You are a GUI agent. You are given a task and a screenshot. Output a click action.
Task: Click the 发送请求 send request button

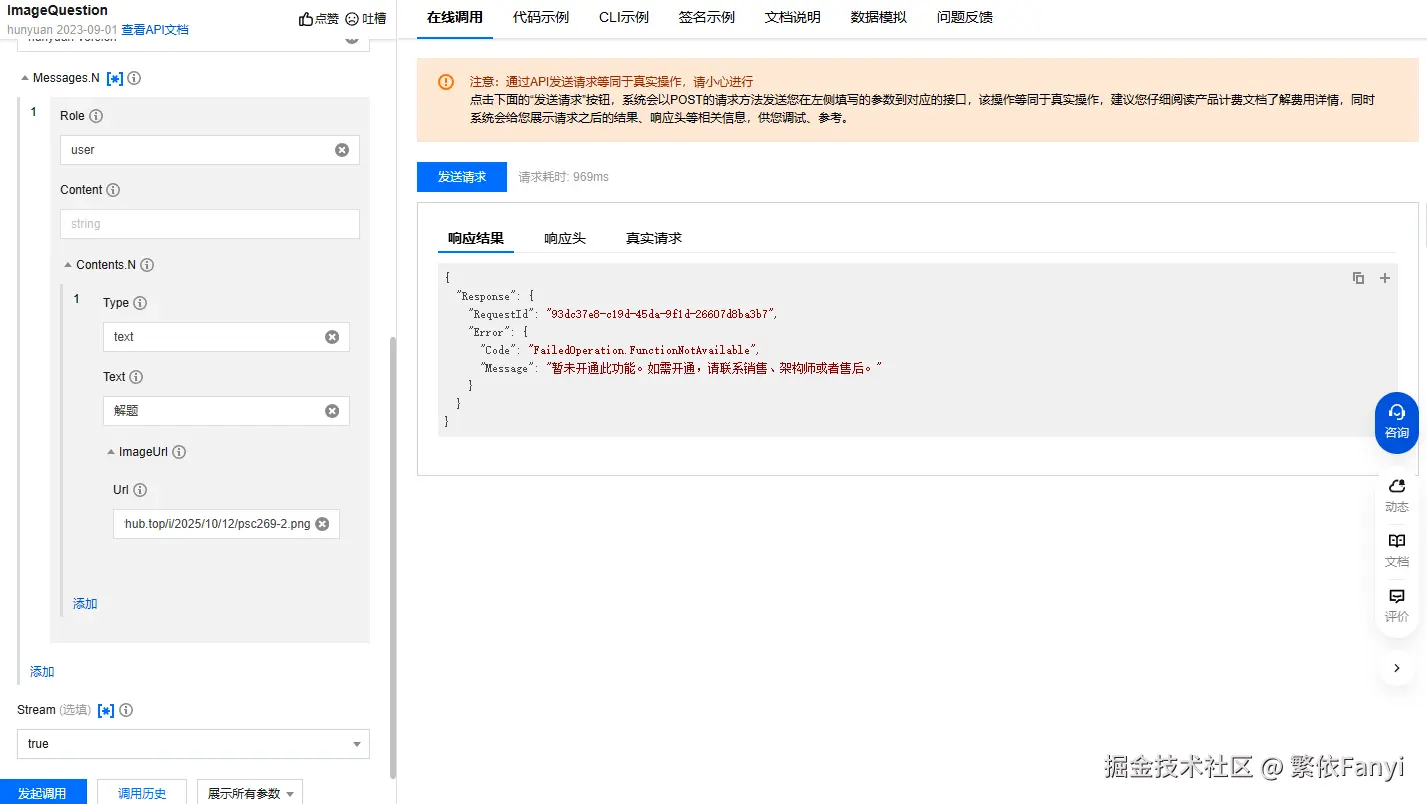coord(461,176)
